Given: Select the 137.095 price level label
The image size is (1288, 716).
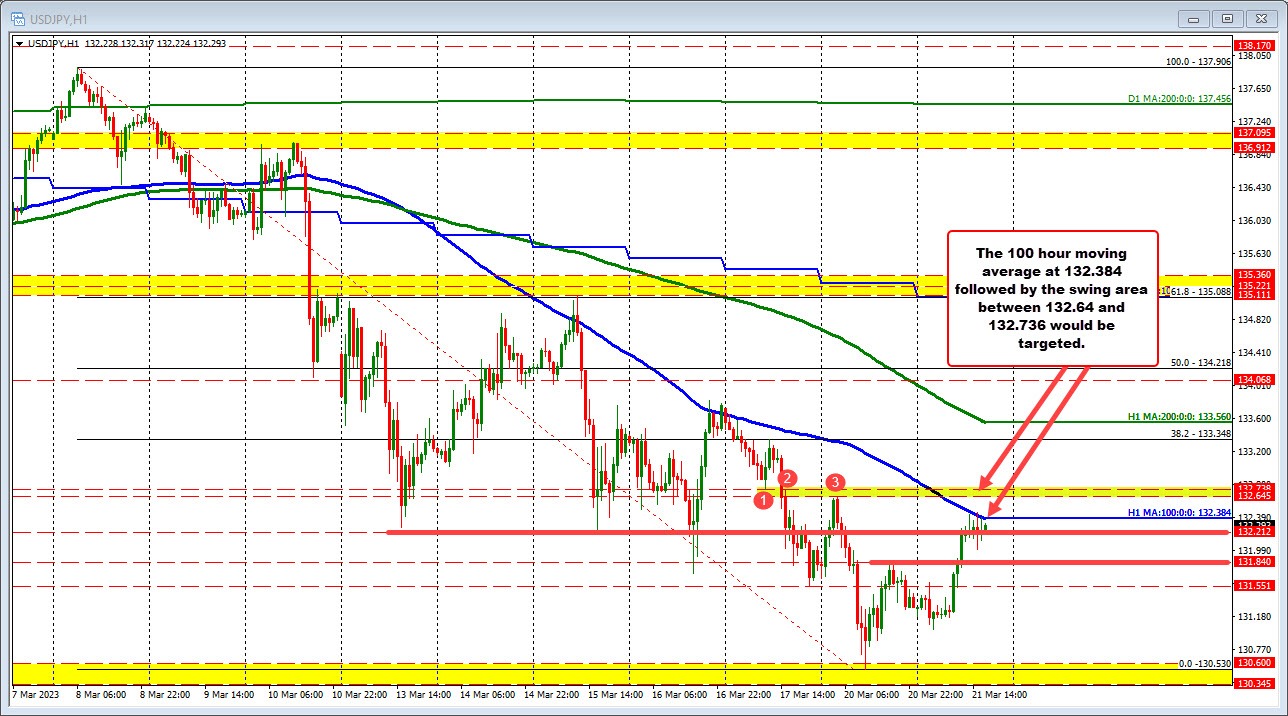Looking at the screenshot, I should click(x=1253, y=133).
